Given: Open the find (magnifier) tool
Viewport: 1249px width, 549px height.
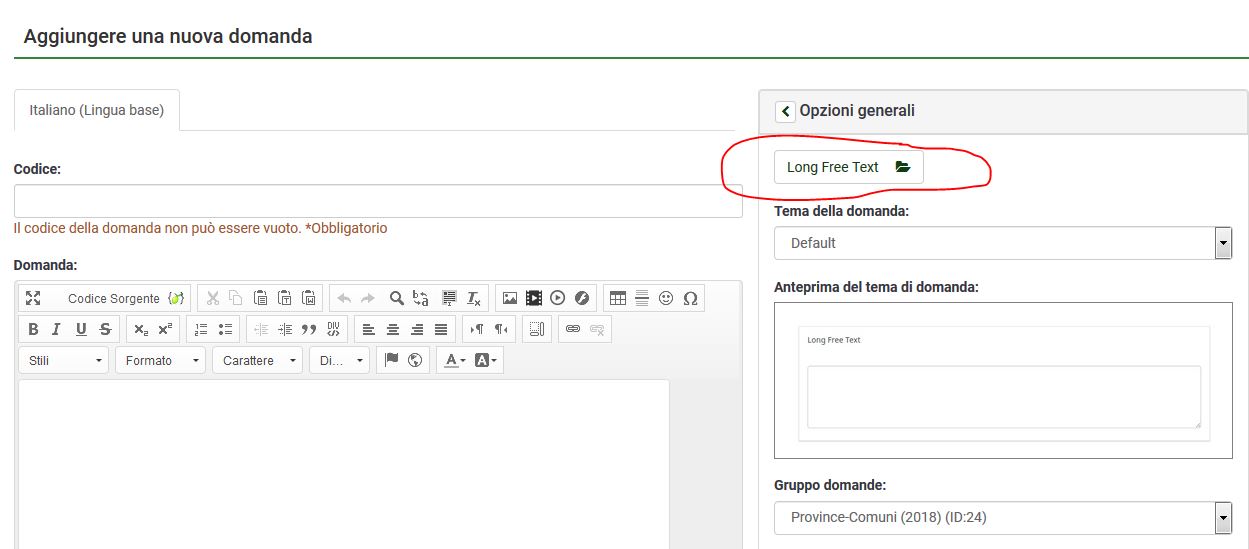Looking at the screenshot, I should [x=396, y=298].
